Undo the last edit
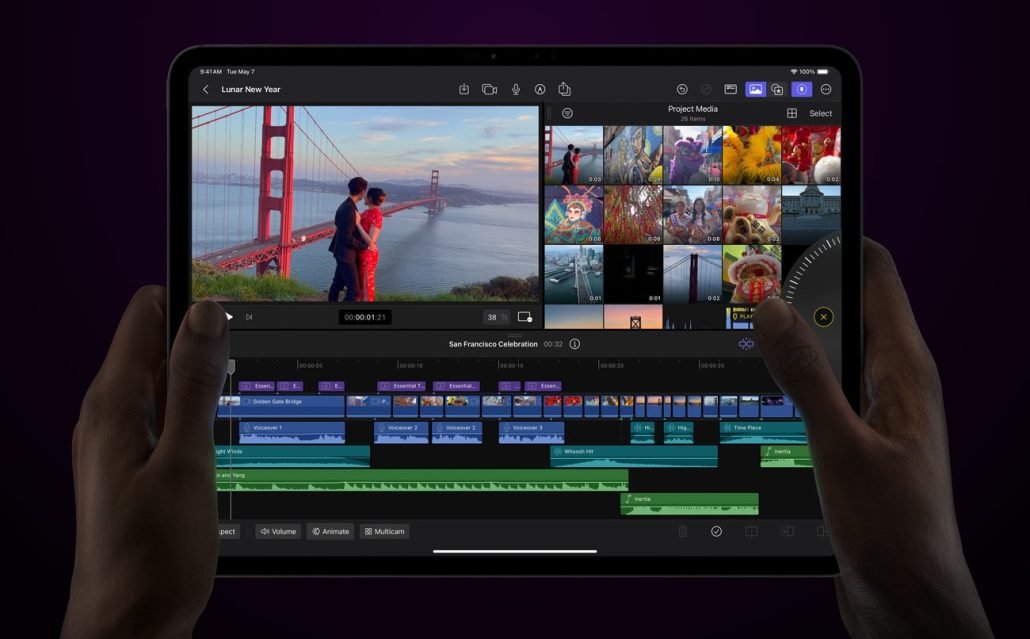 tap(682, 89)
